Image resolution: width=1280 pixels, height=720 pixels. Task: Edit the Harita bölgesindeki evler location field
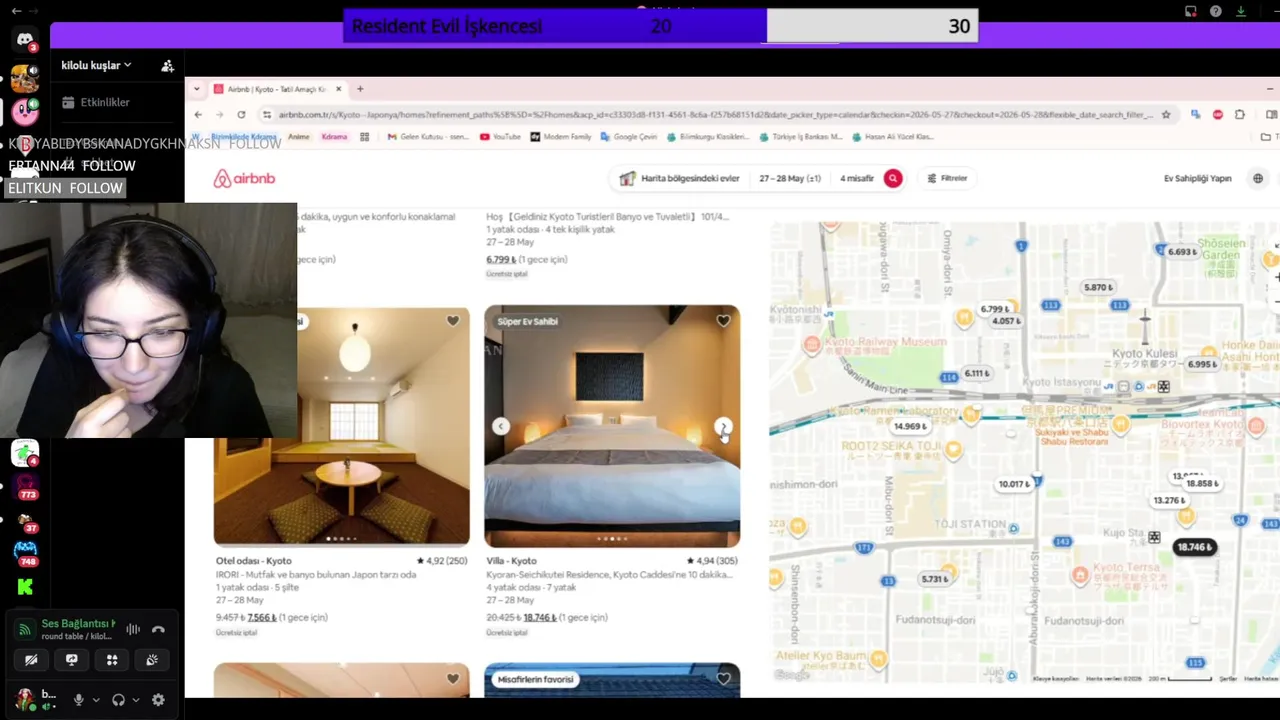coord(680,178)
